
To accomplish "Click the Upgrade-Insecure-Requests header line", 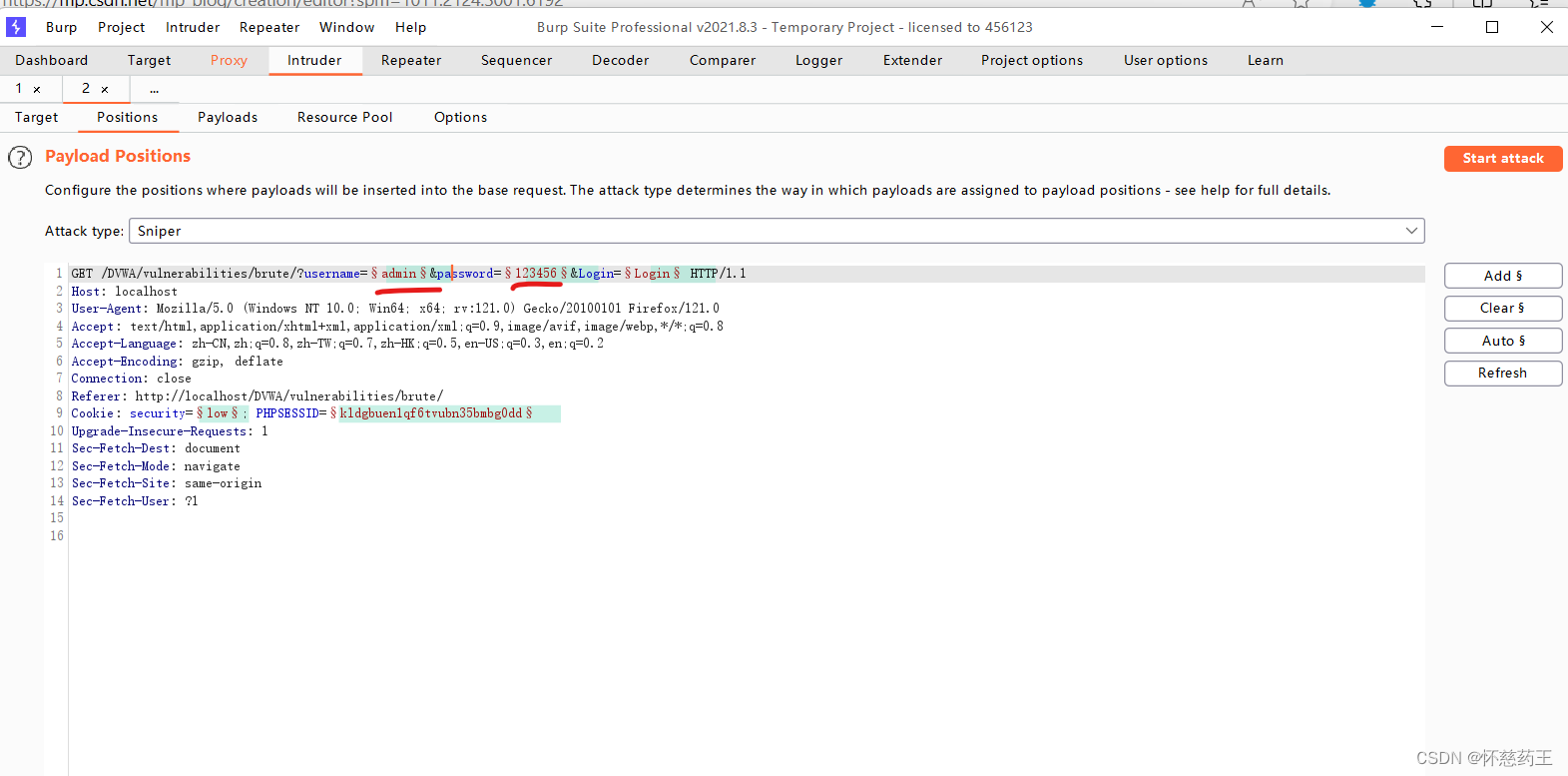I will (x=170, y=431).
